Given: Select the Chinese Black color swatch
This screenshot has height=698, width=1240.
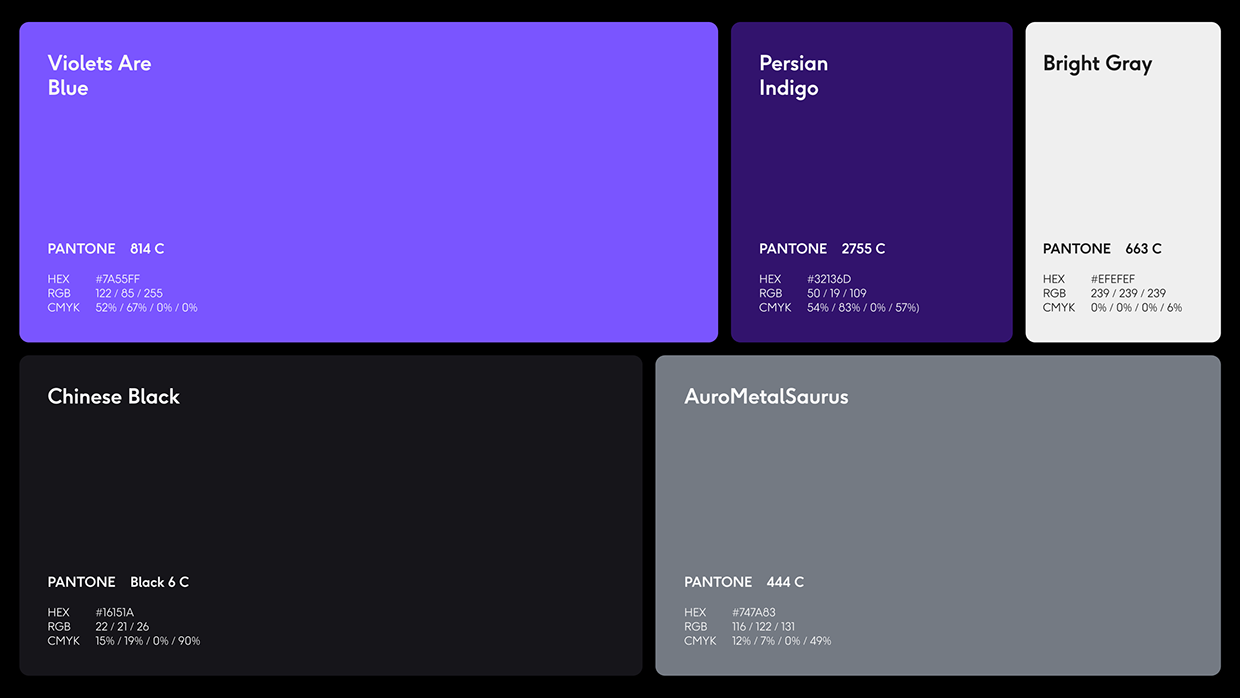Looking at the screenshot, I should point(330,480).
